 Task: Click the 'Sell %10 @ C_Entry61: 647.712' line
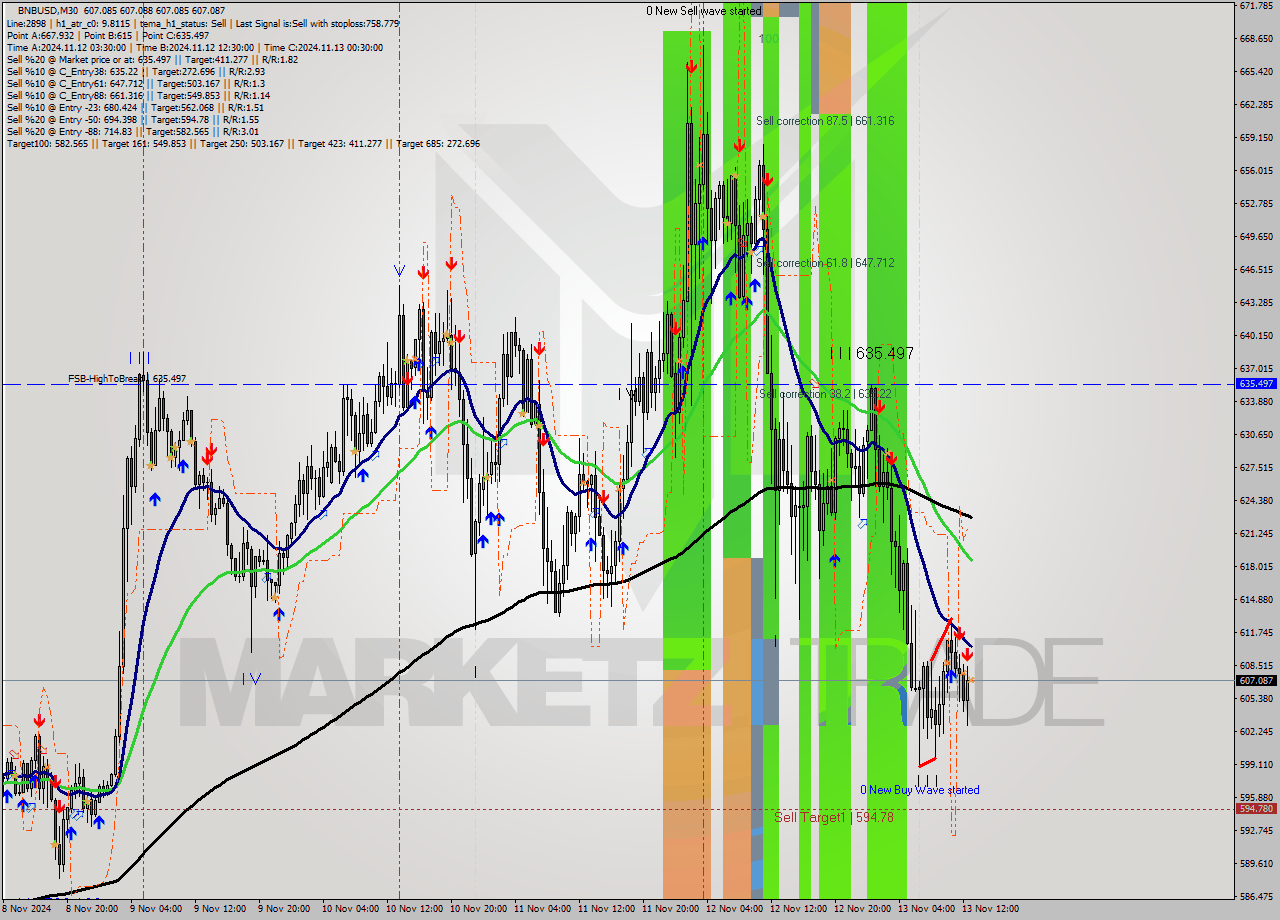(135, 84)
